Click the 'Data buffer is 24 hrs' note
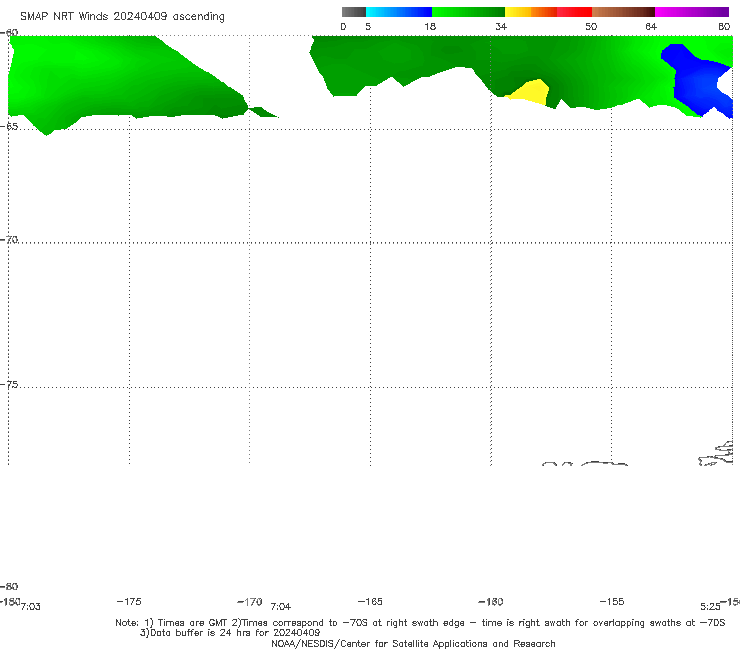 pyautogui.click(x=230, y=633)
